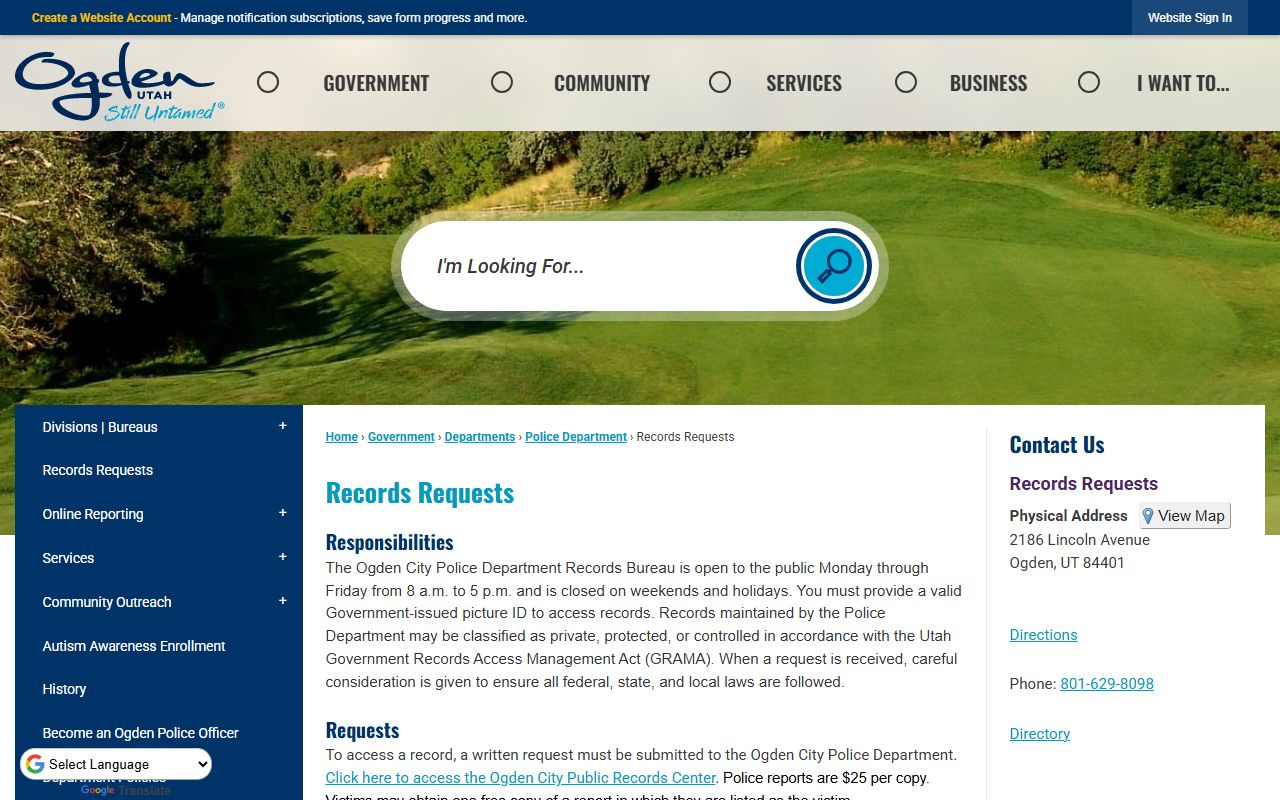
Task: Open the Directory link
Action: (1040, 734)
